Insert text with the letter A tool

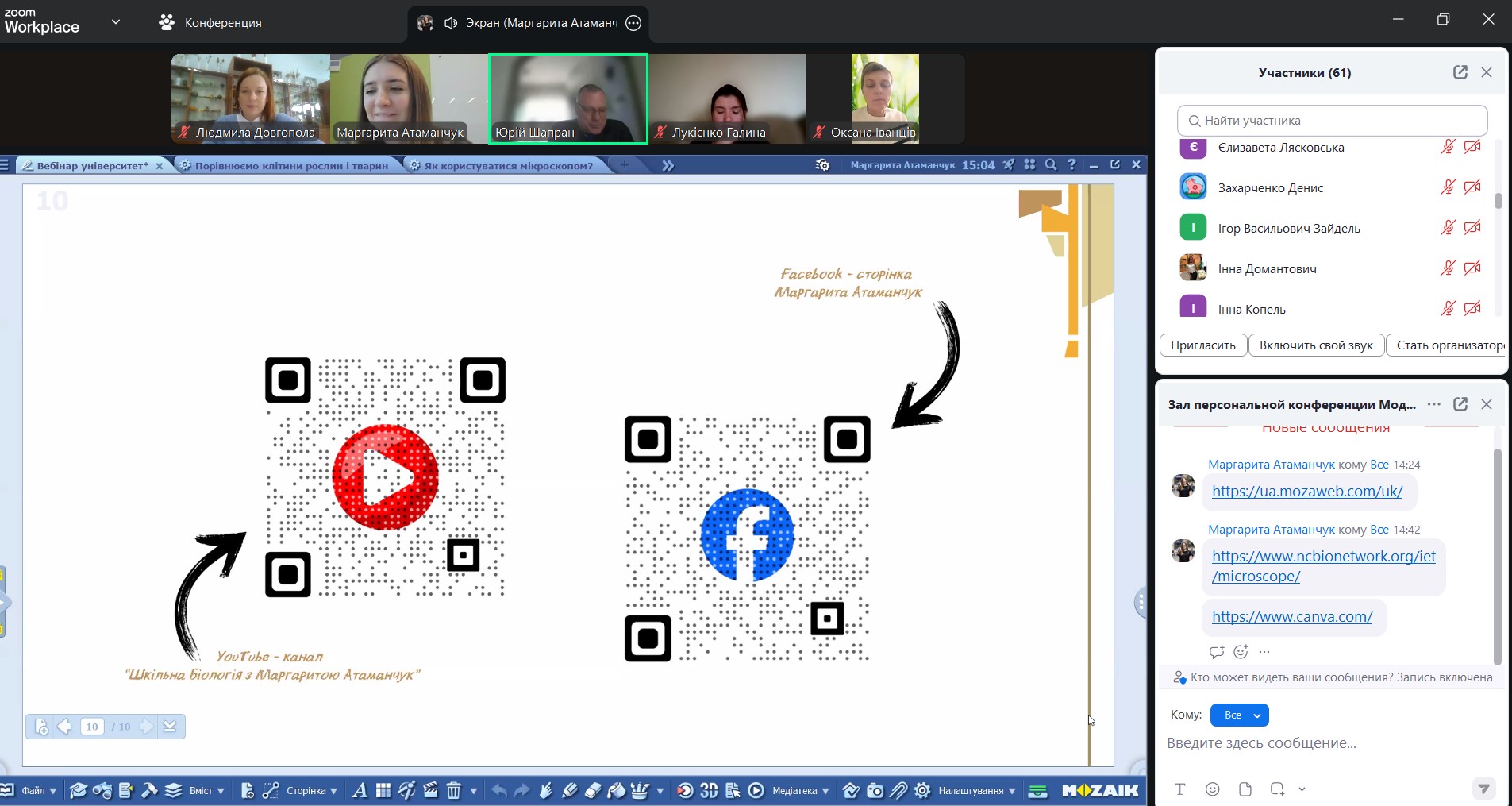pyautogui.click(x=360, y=790)
